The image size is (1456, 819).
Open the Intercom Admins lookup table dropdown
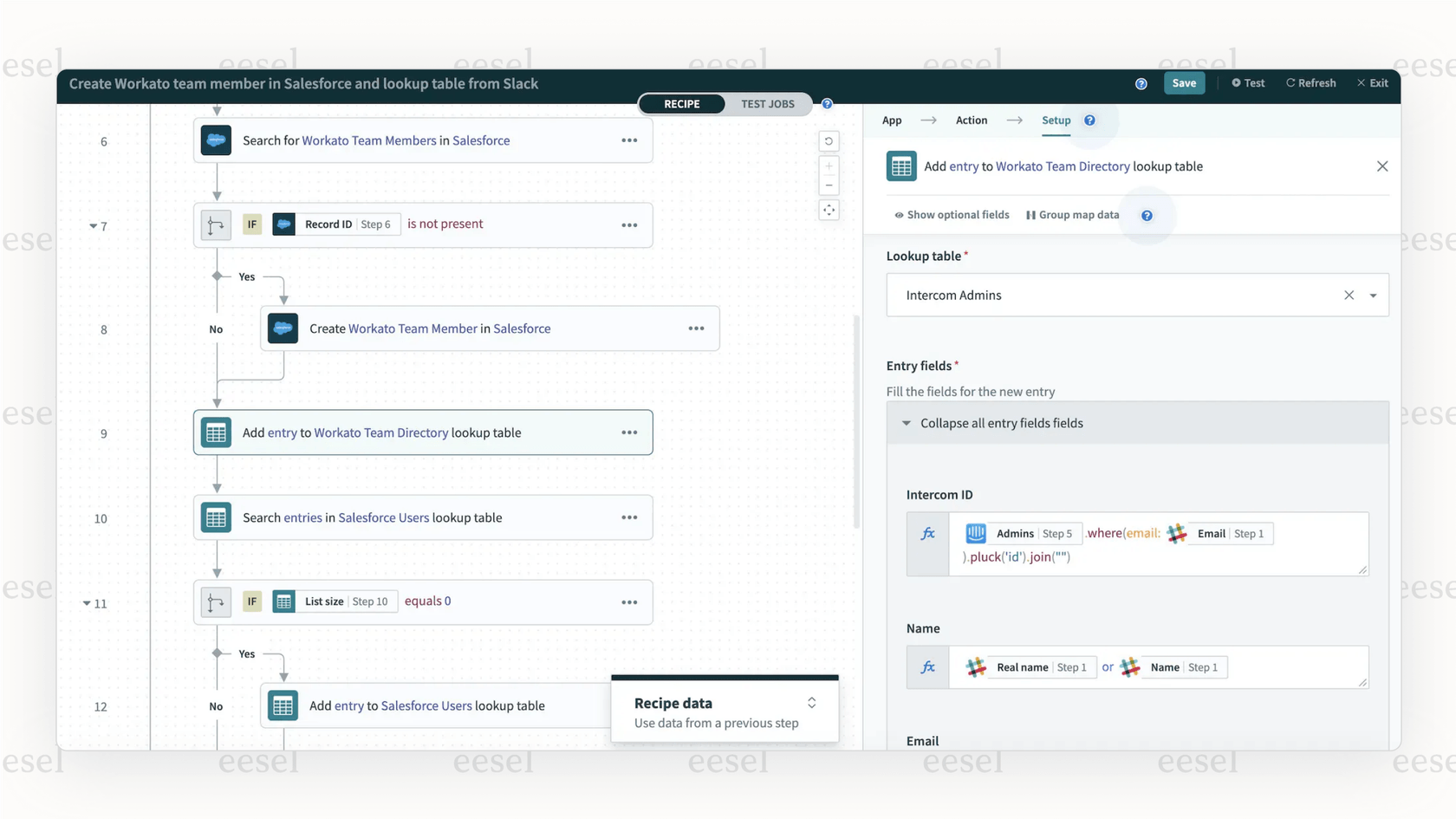click(1372, 295)
